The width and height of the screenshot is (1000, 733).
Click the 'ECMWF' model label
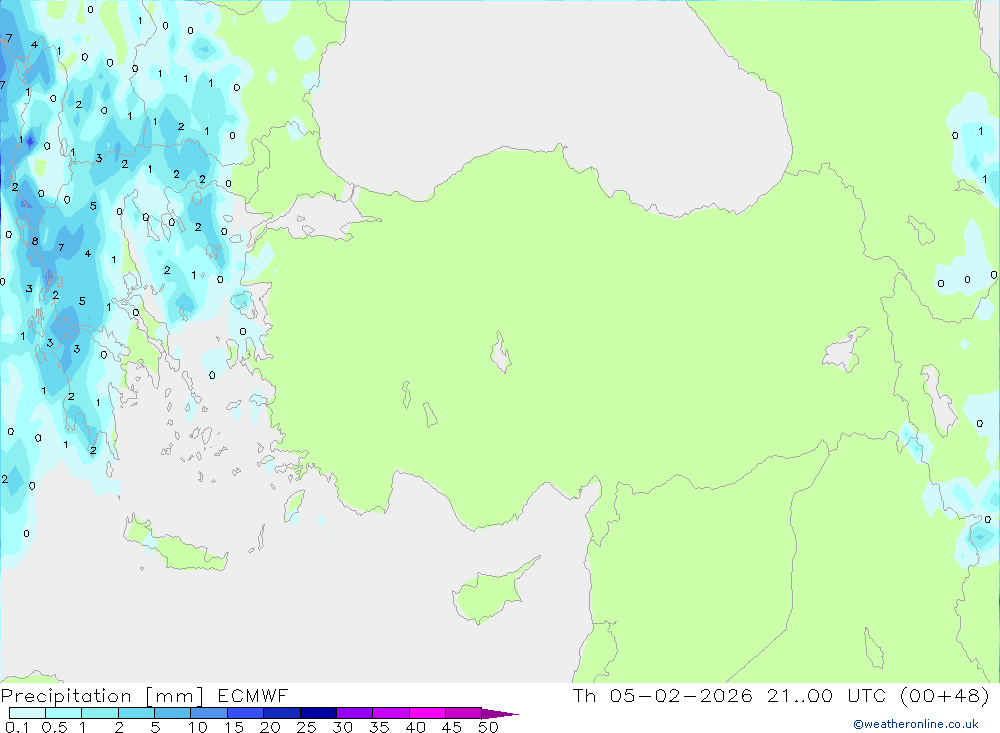click(253, 695)
